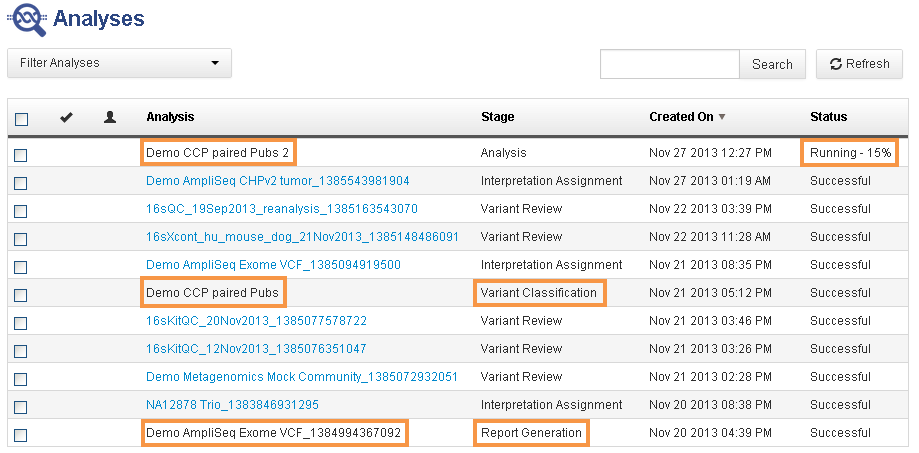Open Demo AmpliSeq CHPv2 tumor analysis link
919x453 pixels.
[x=277, y=181]
